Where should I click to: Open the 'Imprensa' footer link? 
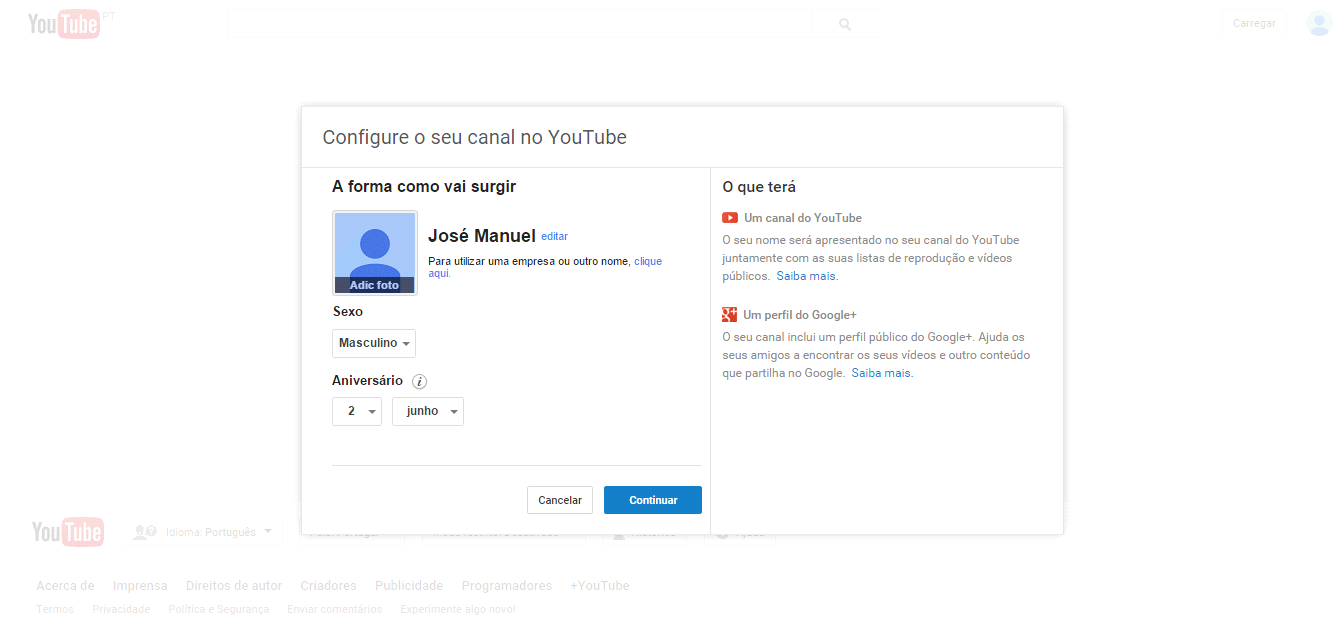coord(140,586)
